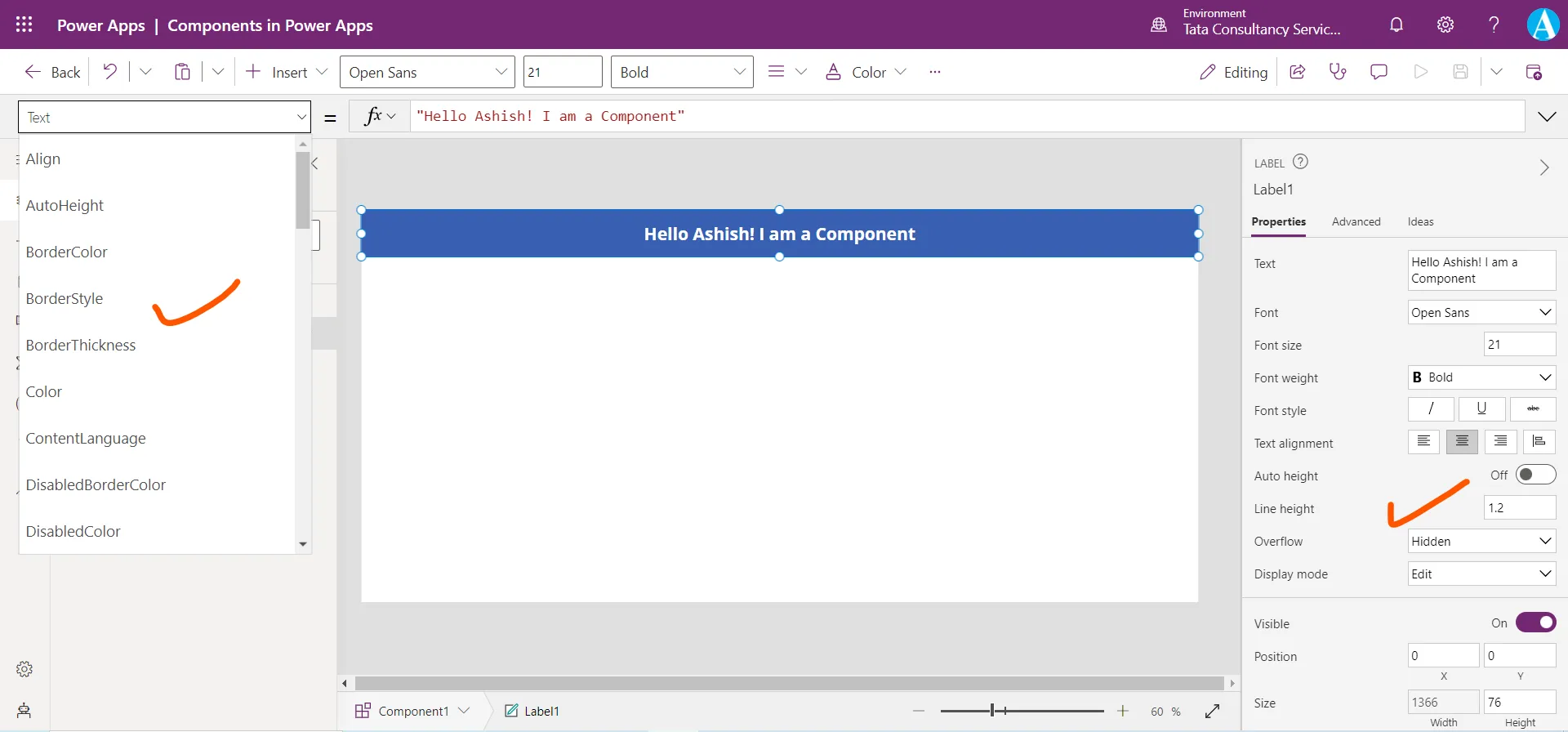
Task: Select ContentLanguage in property list
Action: (157, 438)
